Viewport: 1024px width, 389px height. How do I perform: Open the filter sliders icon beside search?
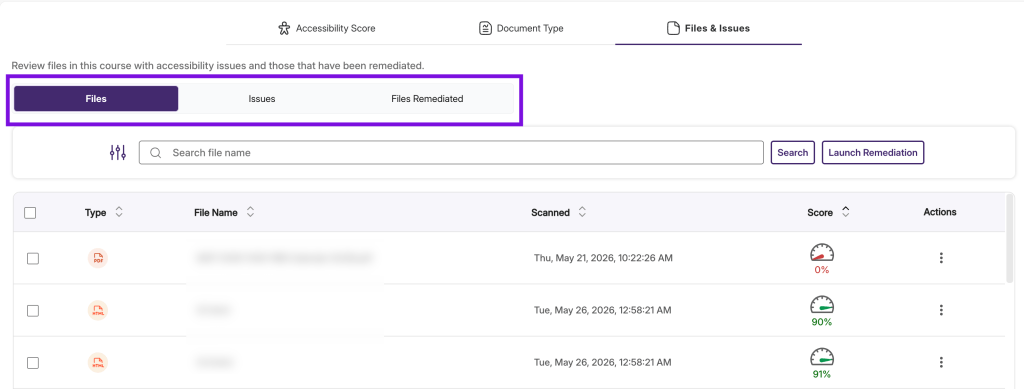pos(118,153)
